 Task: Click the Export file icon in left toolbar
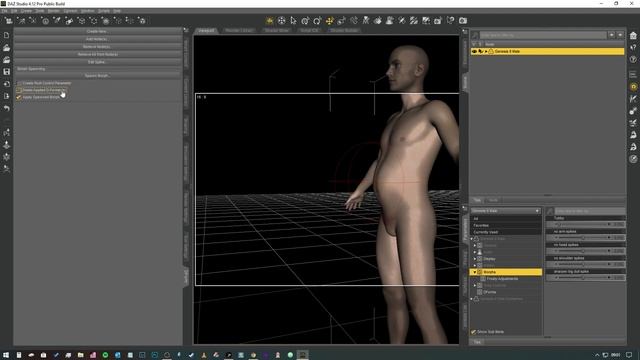7,96
